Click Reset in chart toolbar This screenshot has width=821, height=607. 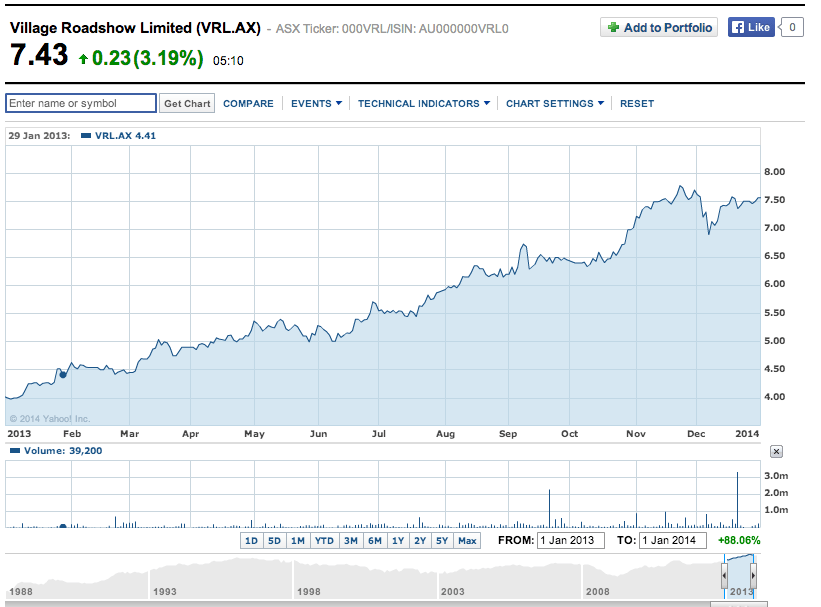click(637, 104)
